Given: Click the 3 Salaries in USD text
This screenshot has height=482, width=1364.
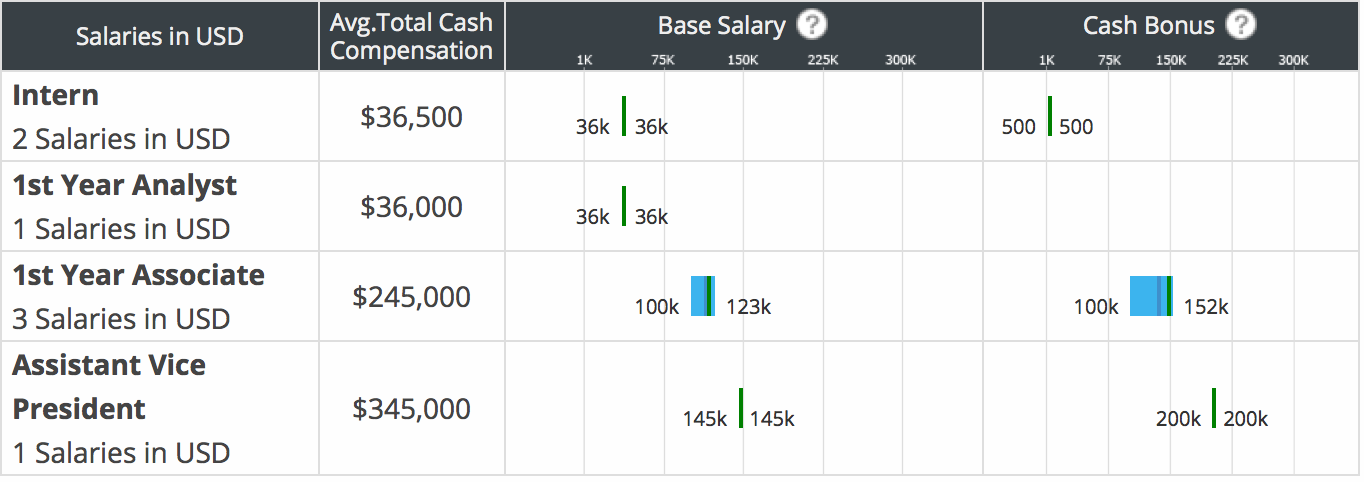Looking at the screenshot, I should pyautogui.click(x=121, y=319).
